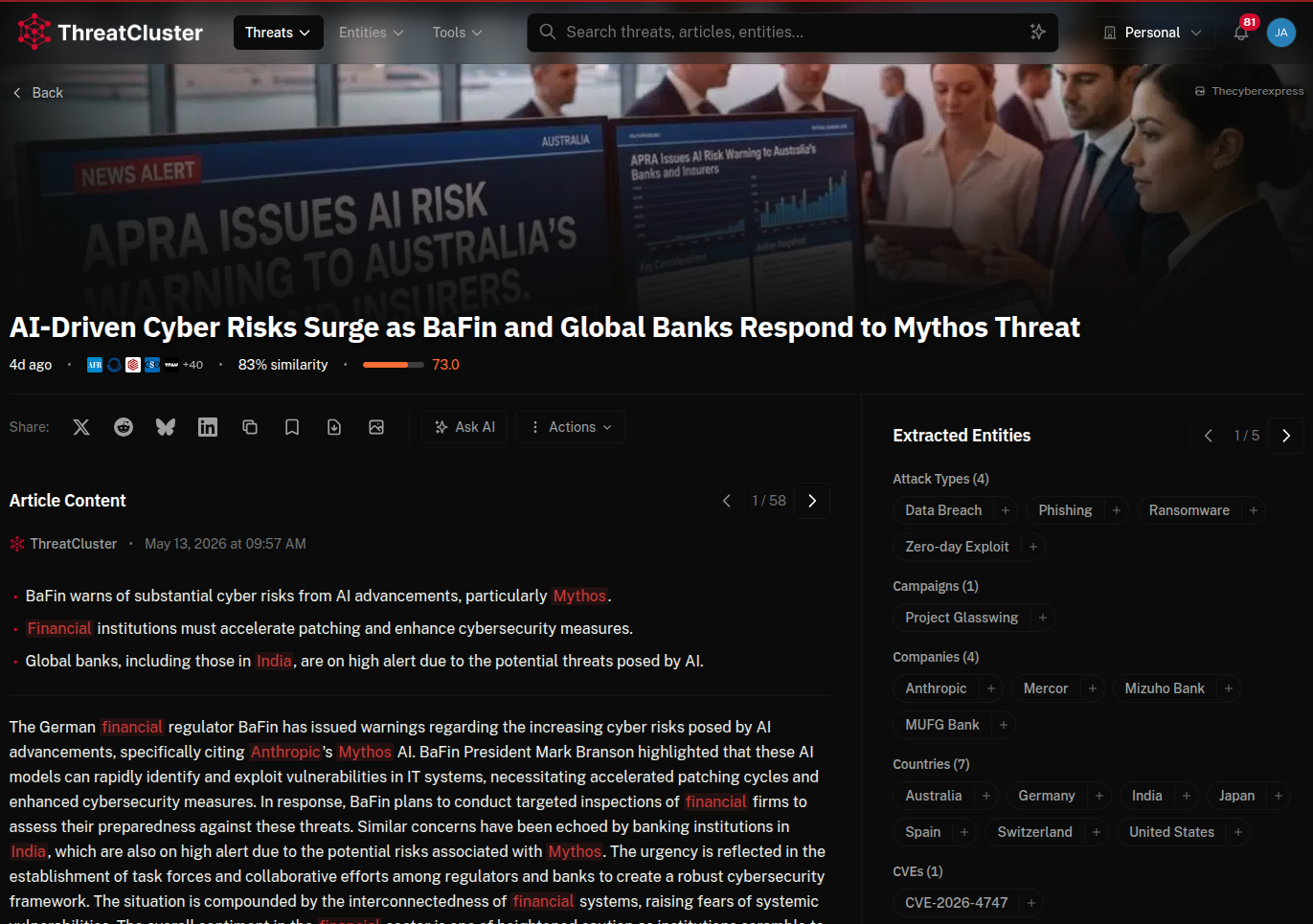Share article on Bluesky
The width and height of the screenshot is (1313, 924).
click(x=166, y=427)
